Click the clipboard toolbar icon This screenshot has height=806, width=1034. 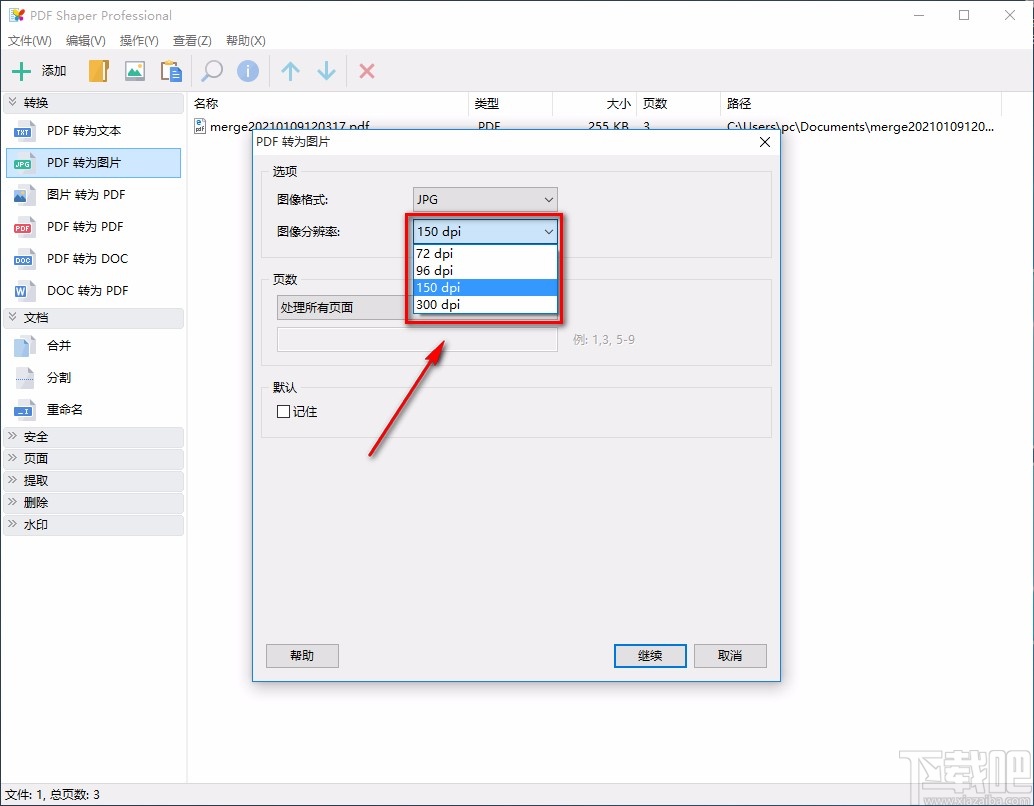(x=171, y=70)
